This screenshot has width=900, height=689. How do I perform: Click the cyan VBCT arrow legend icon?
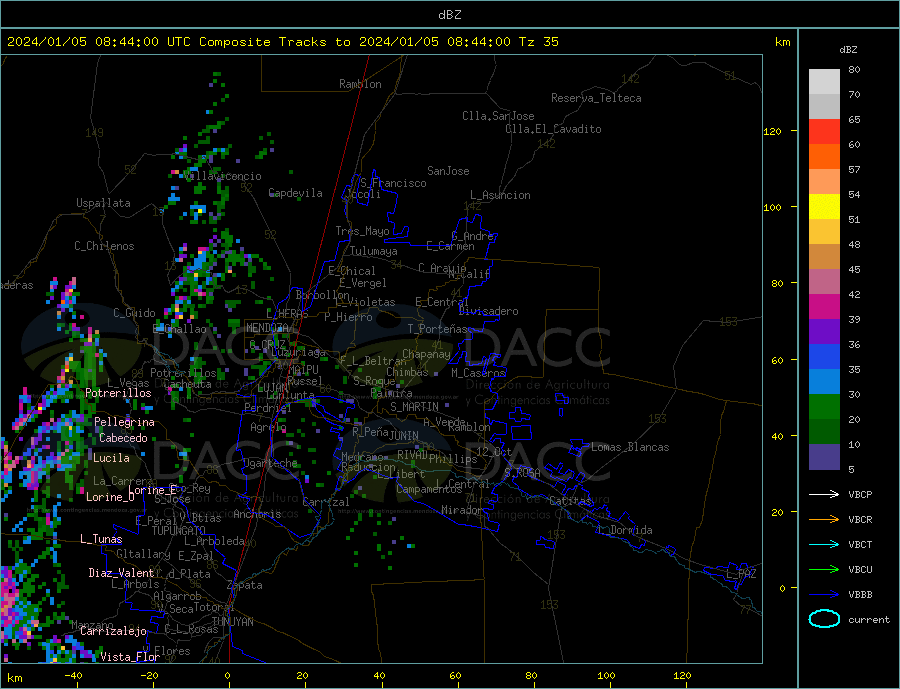pos(824,544)
